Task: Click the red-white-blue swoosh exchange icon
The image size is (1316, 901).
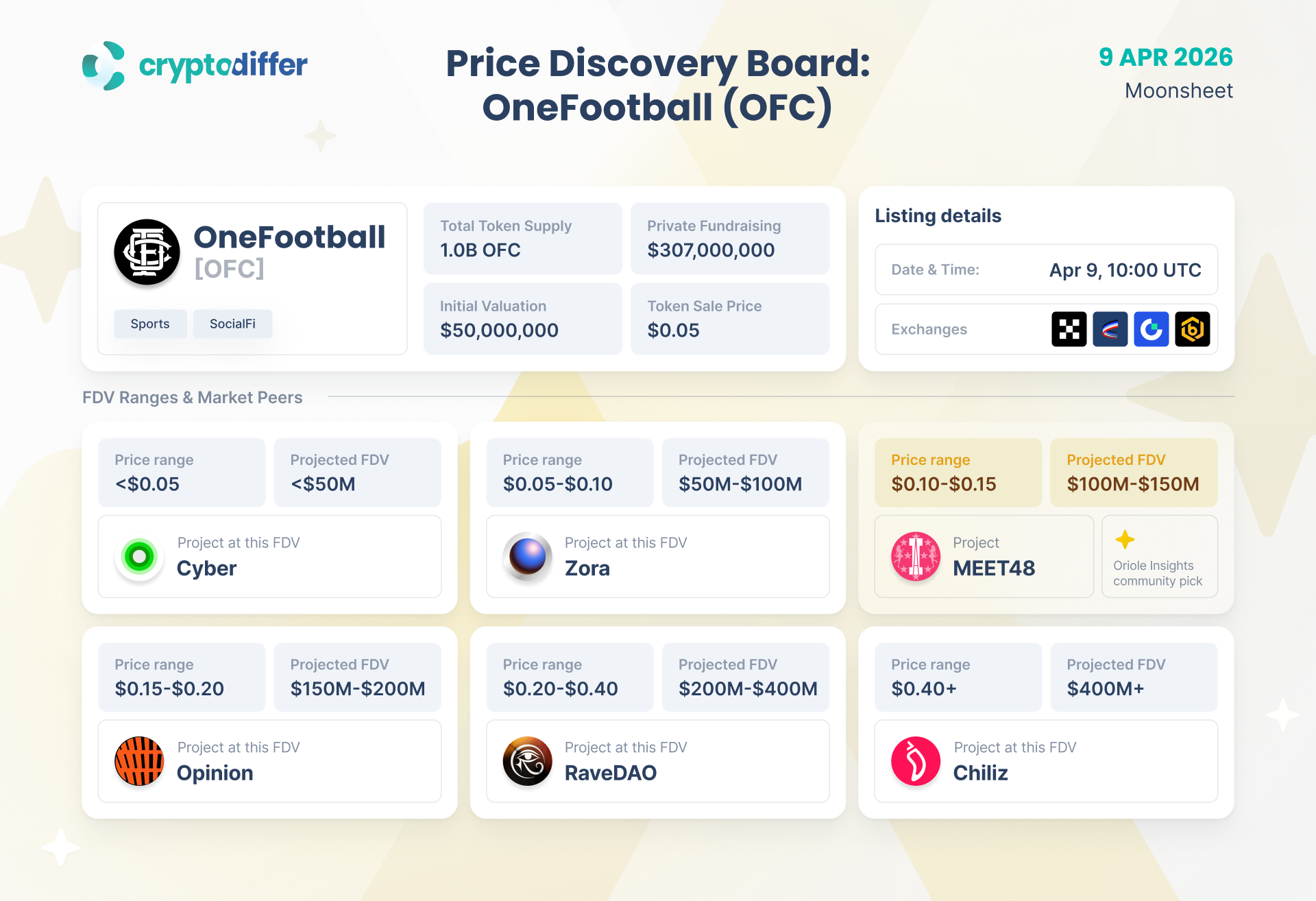Action: [1110, 329]
